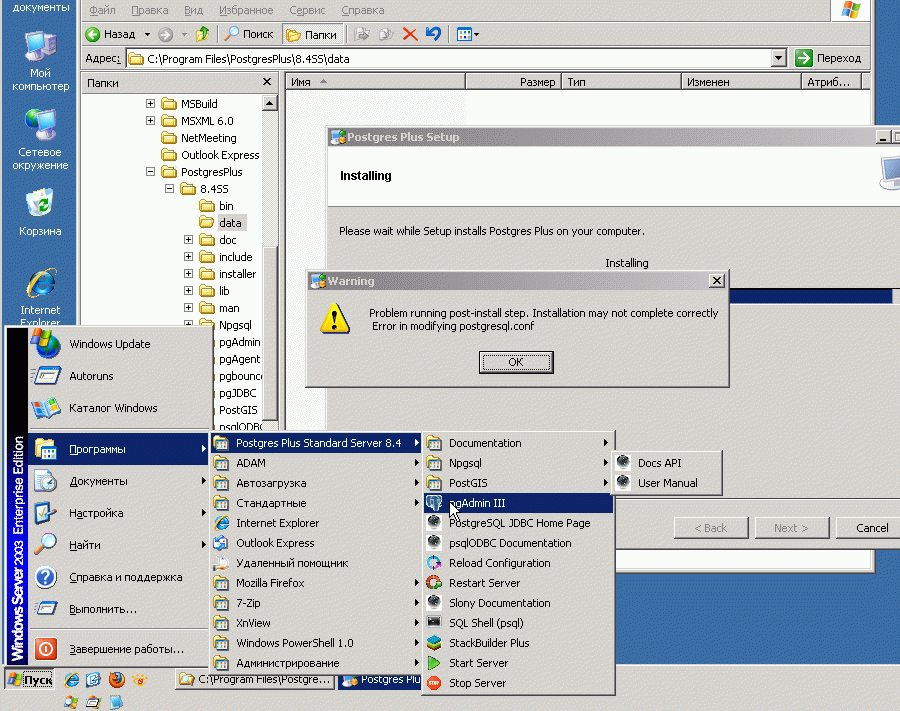Open the Правка menu
The width and height of the screenshot is (900, 711).
(150, 10)
